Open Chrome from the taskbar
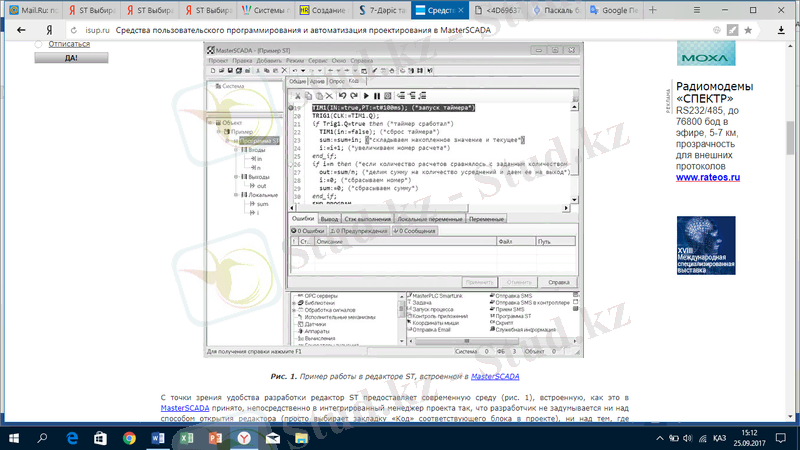 tap(129, 438)
